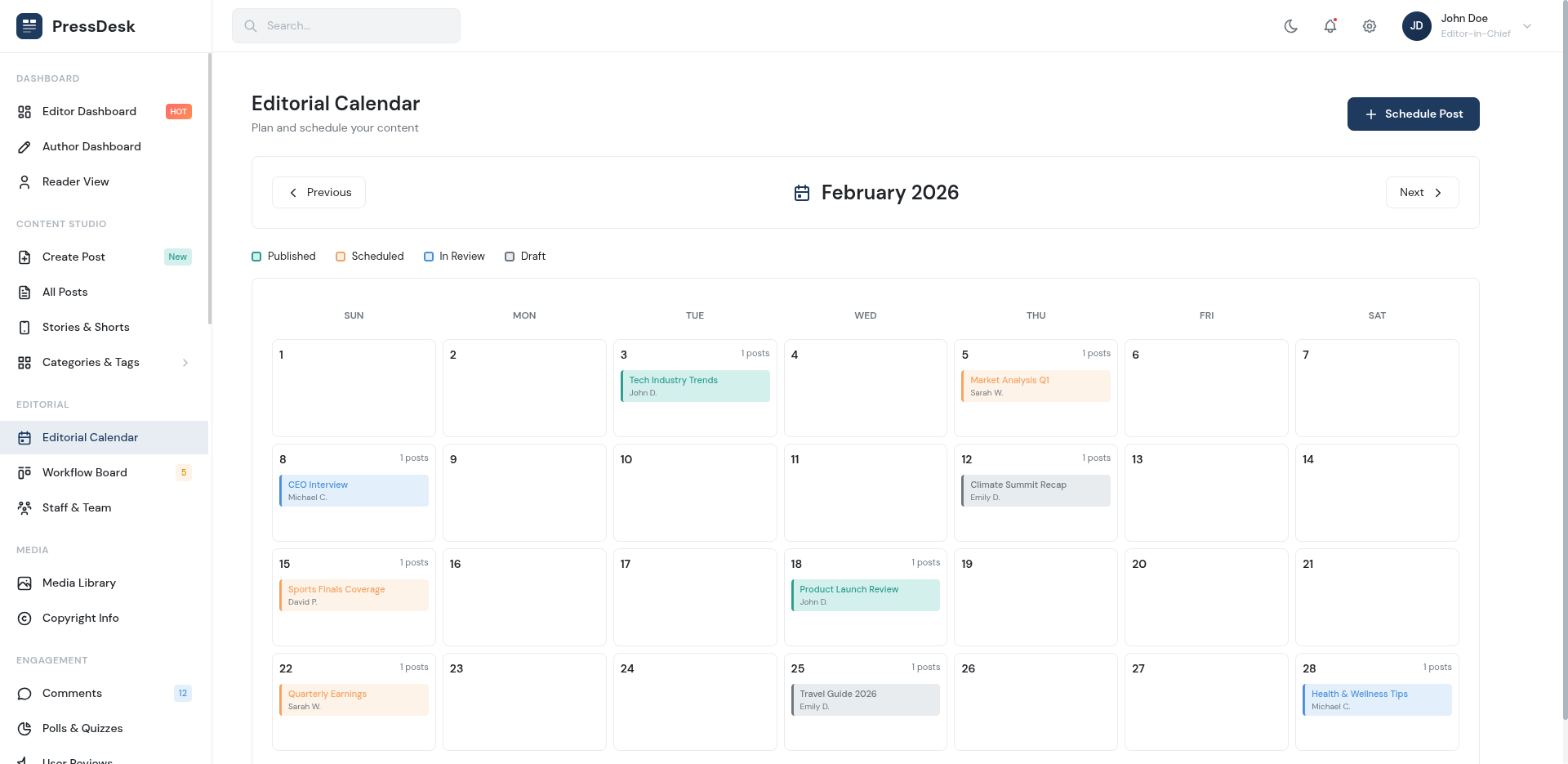Click the Workflow Board clipboard icon
This screenshot has width=1568, height=764.
(24, 472)
